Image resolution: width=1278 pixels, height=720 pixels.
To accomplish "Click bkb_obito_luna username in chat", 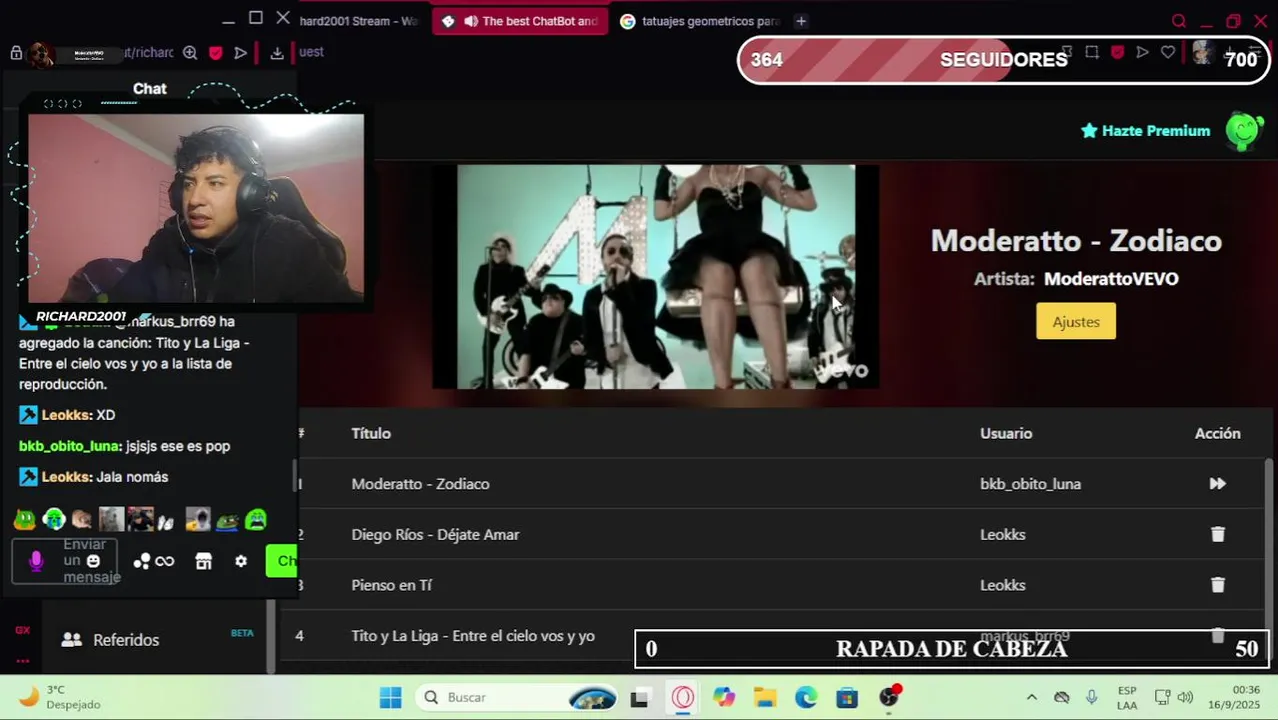I will [x=70, y=446].
